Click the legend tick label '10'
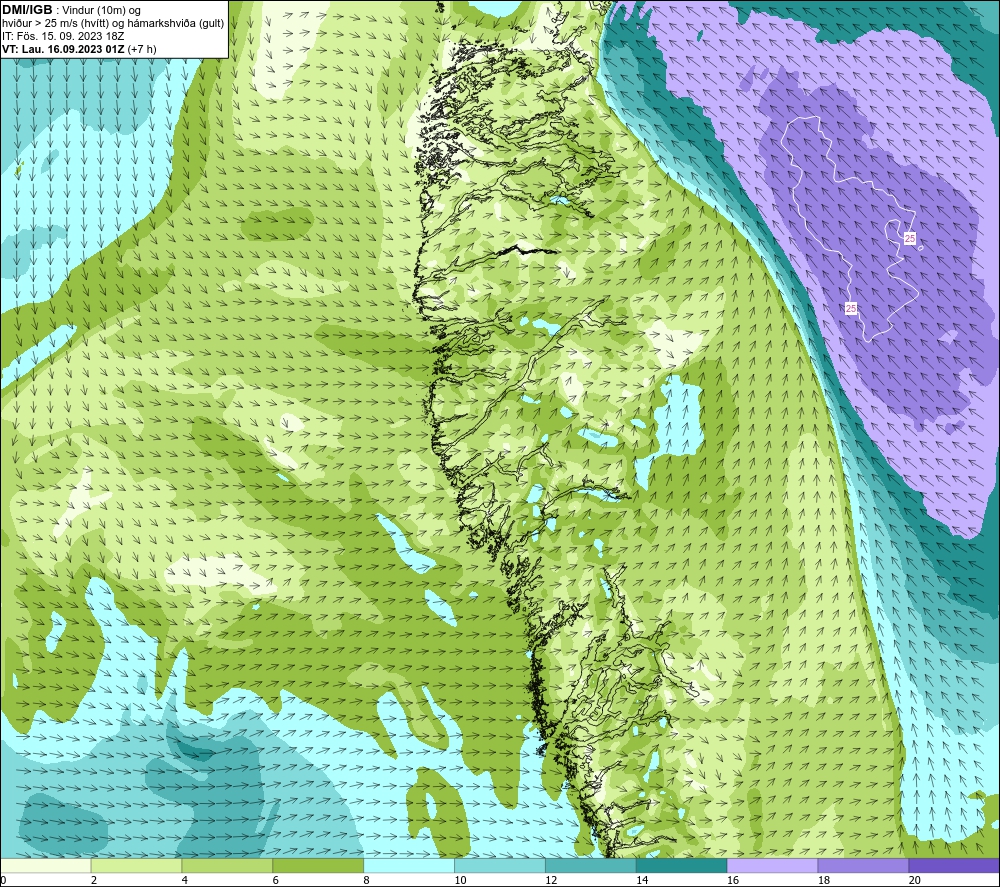 (x=460, y=880)
